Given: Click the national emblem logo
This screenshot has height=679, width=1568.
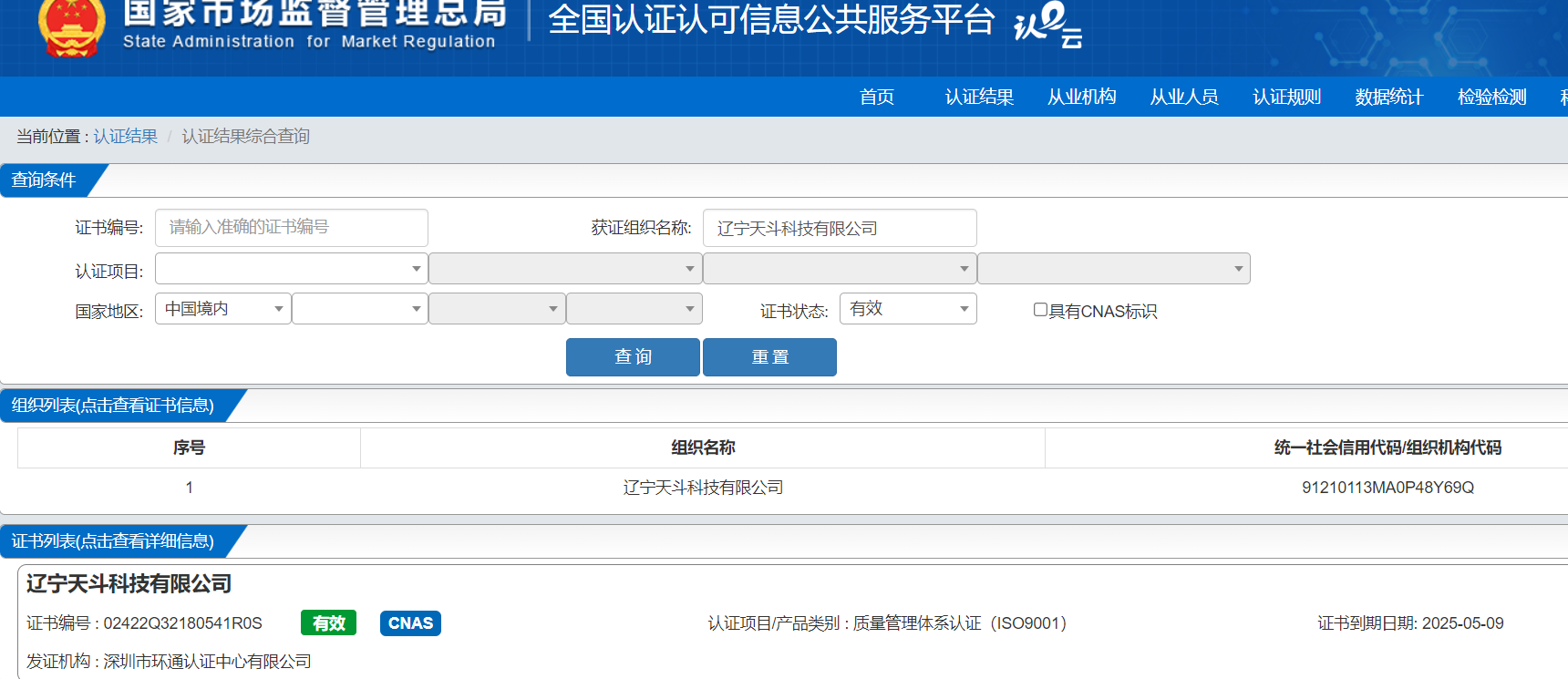Looking at the screenshot, I should point(72,27).
